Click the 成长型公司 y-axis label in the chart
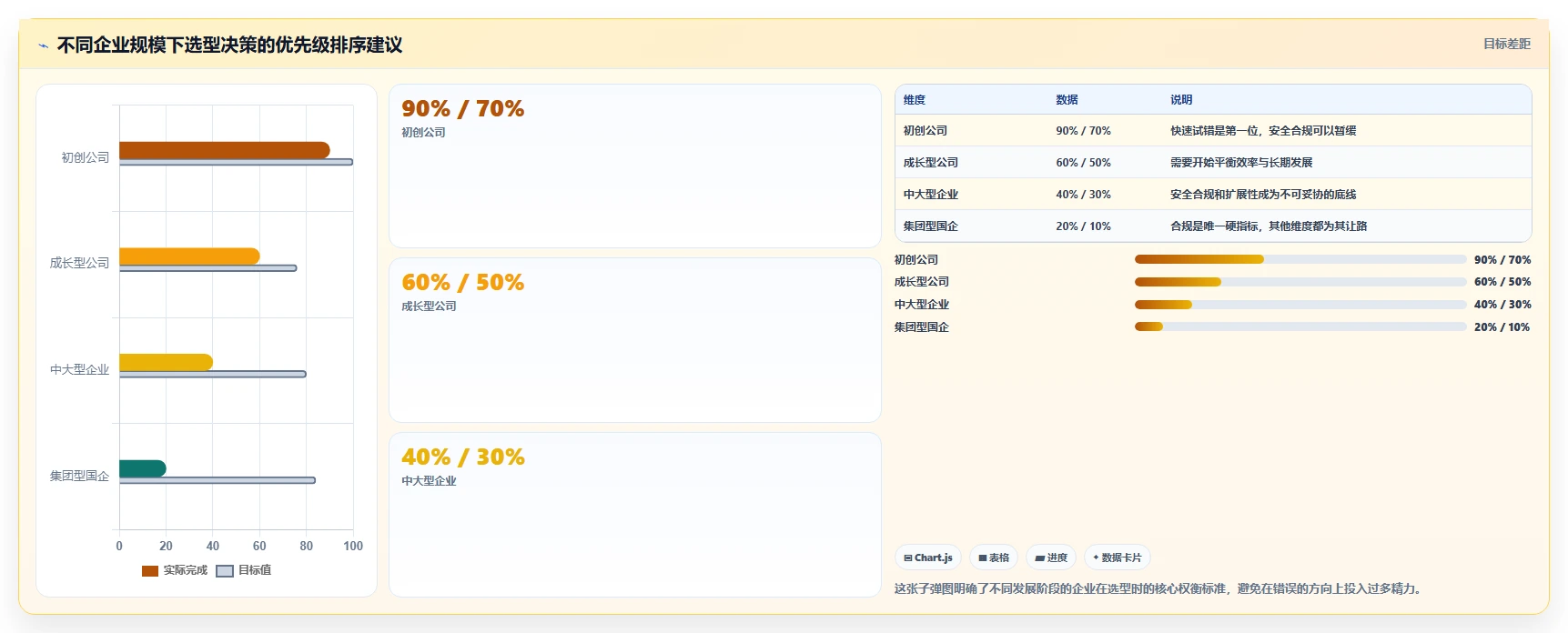 tap(79, 263)
